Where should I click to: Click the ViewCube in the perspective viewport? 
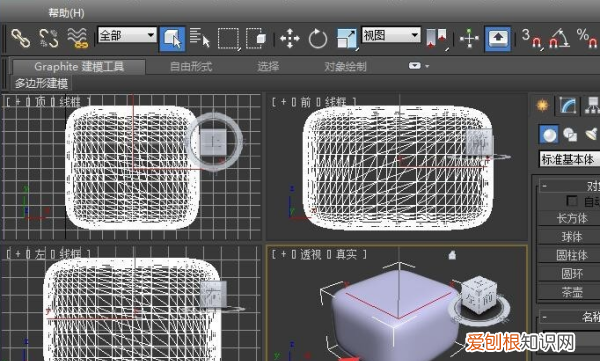coord(480,297)
